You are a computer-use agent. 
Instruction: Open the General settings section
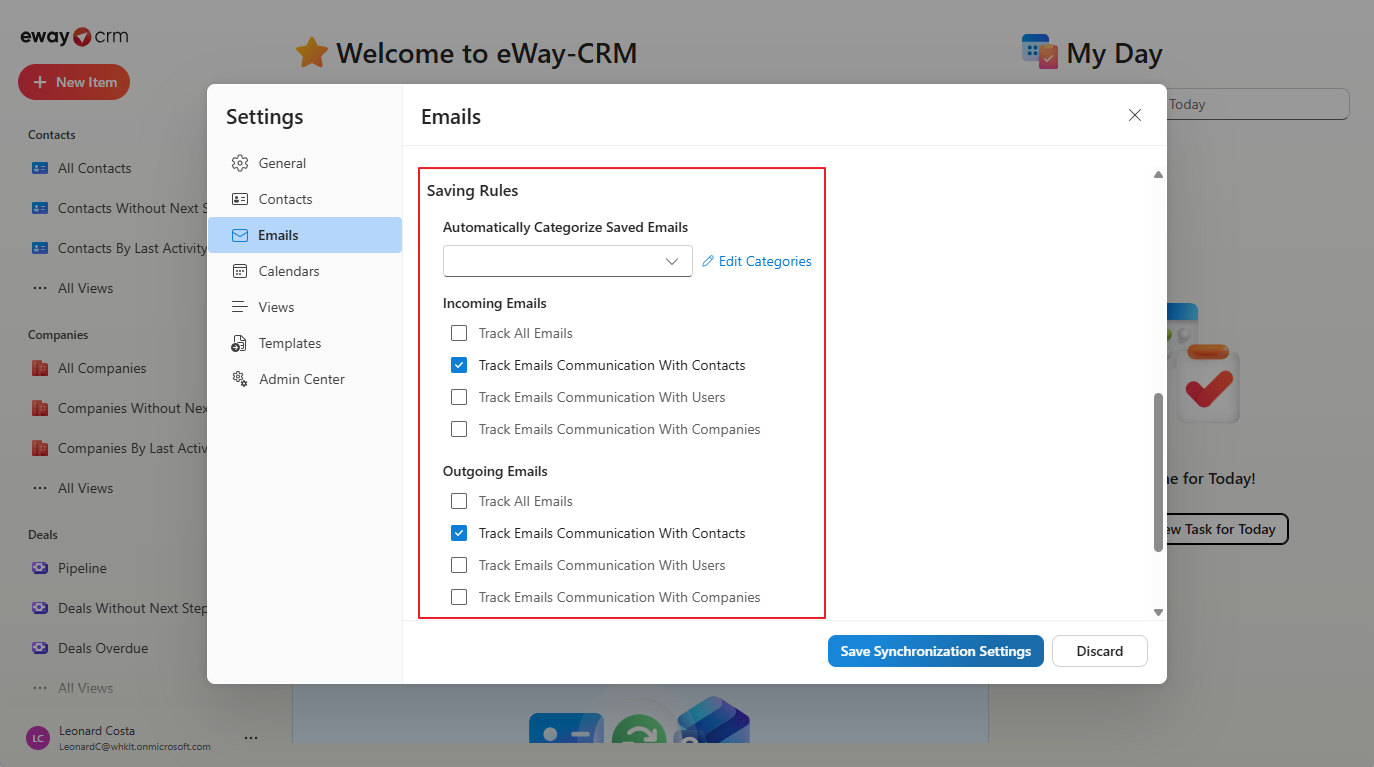point(305,163)
